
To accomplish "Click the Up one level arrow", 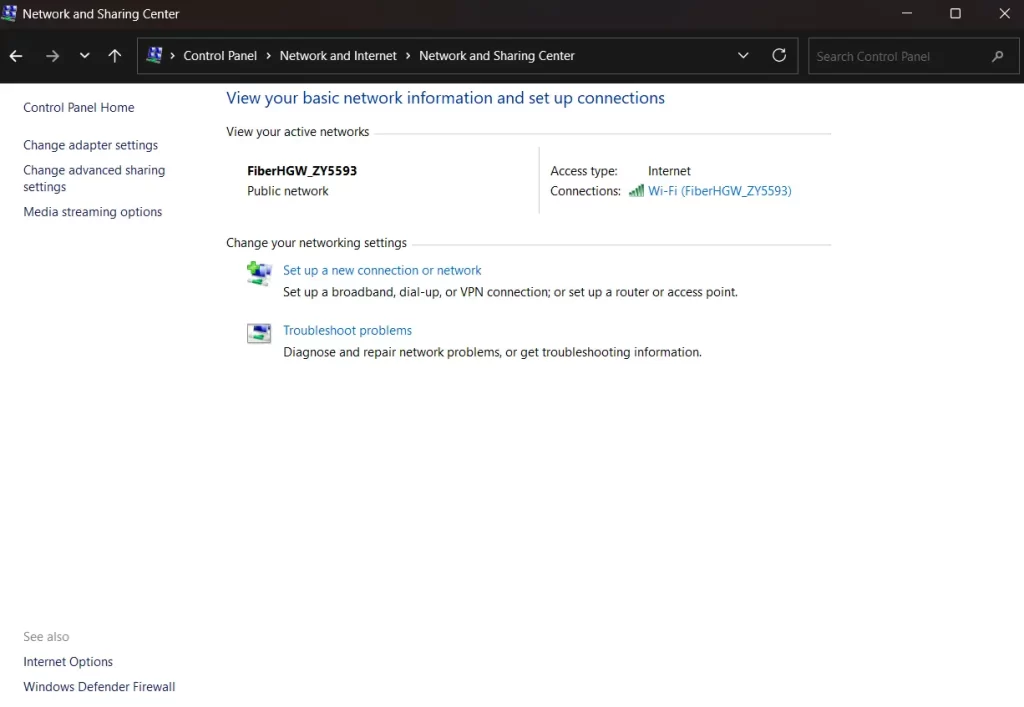I will point(114,55).
